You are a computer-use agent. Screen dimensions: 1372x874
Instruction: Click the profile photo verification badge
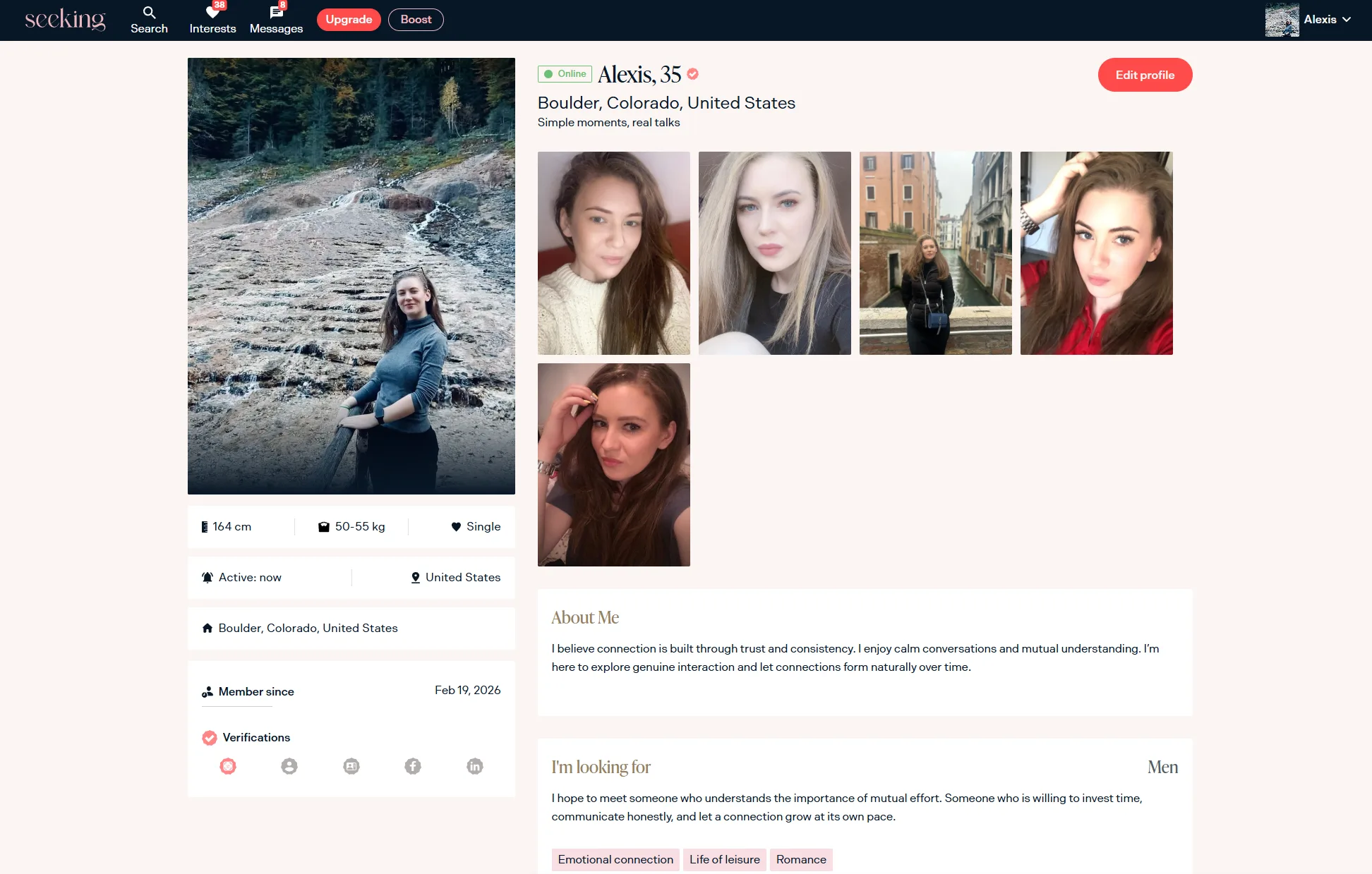pos(289,766)
